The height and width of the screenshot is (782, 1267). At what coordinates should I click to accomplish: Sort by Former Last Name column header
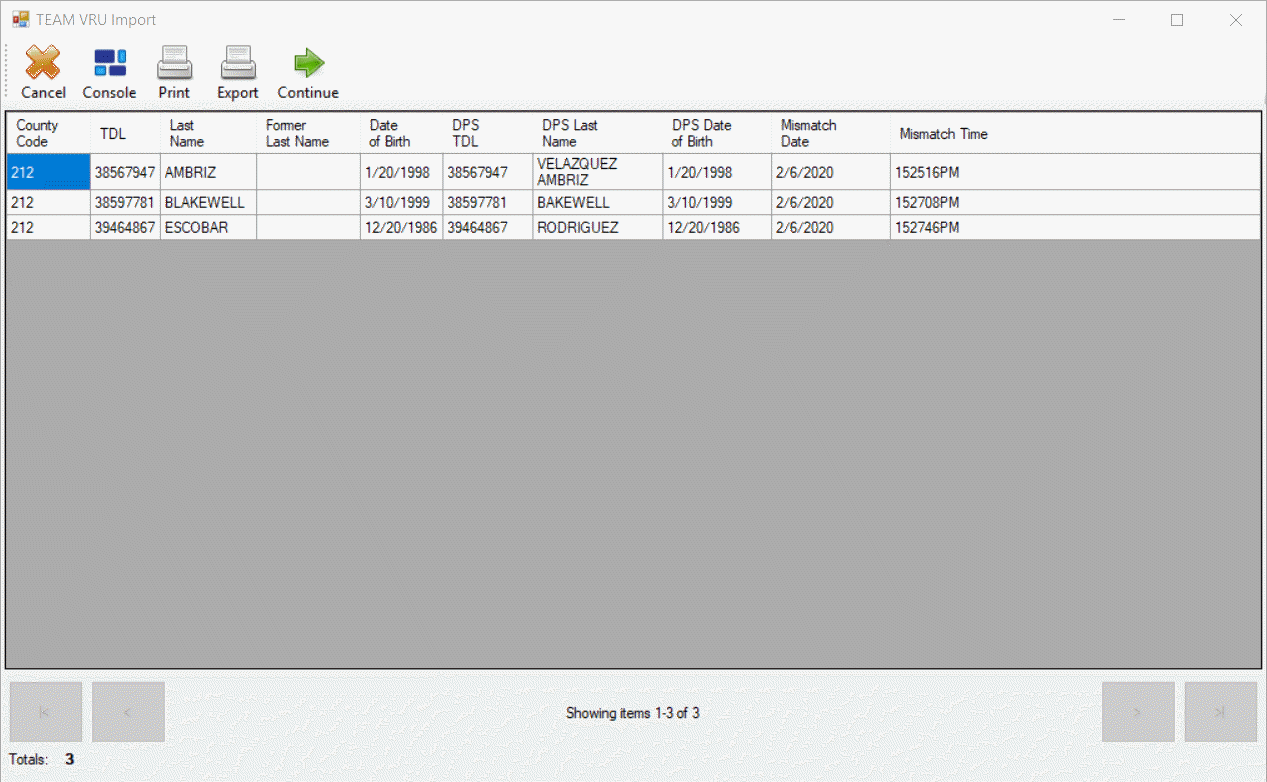(x=309, y=133)
